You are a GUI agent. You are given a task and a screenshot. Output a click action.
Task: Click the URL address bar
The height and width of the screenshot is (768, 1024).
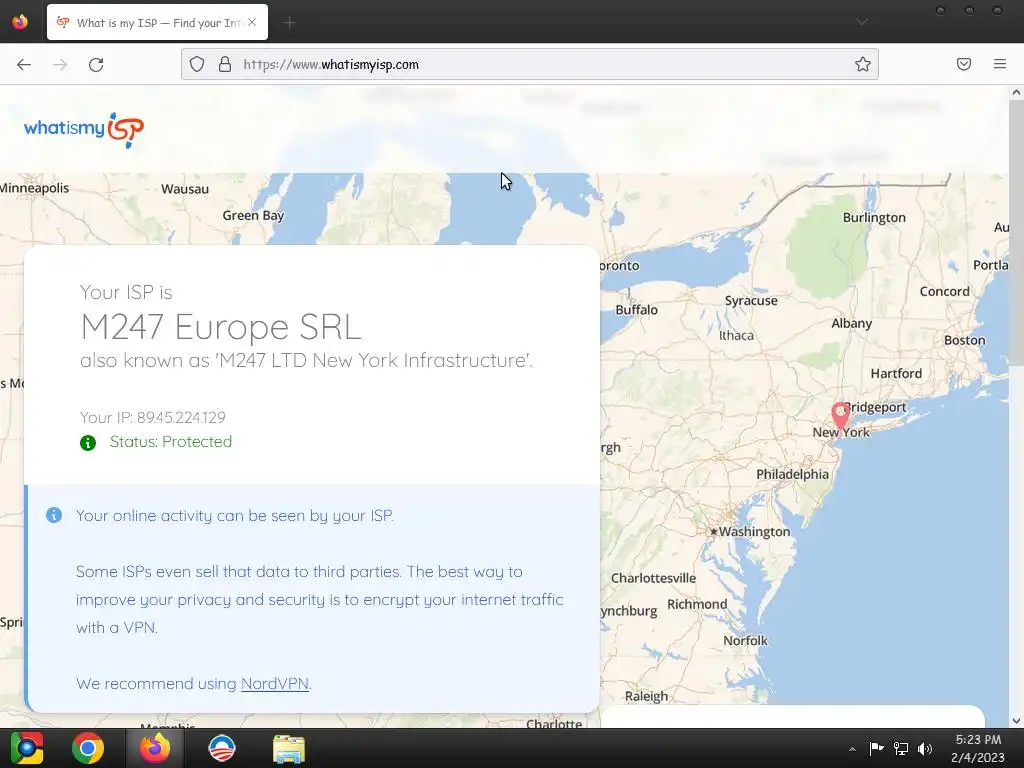point(530,64)
